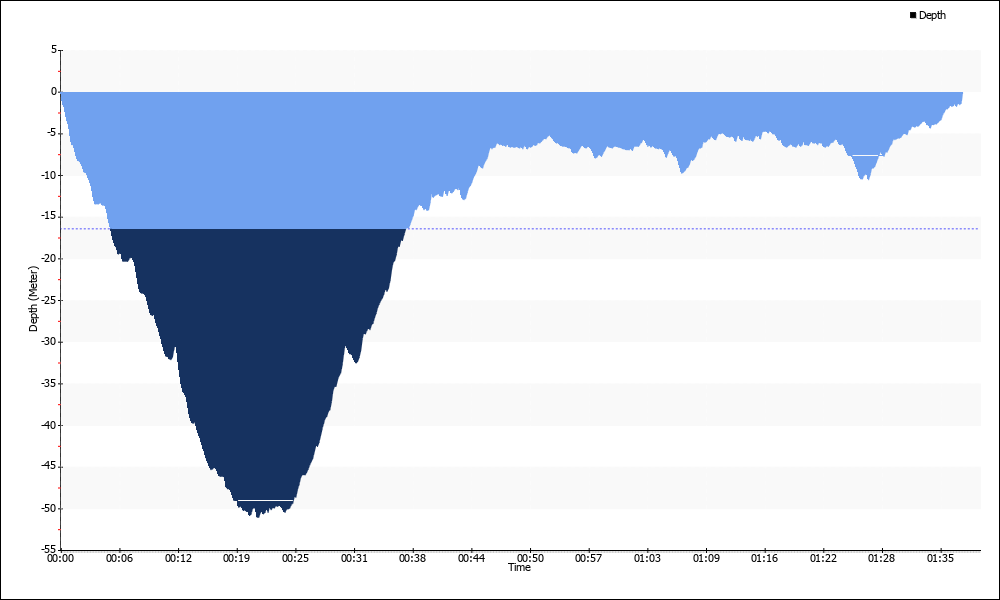Select the -35 depth axis label
Screen dimensions: 1000x600
tap(50, 384)
